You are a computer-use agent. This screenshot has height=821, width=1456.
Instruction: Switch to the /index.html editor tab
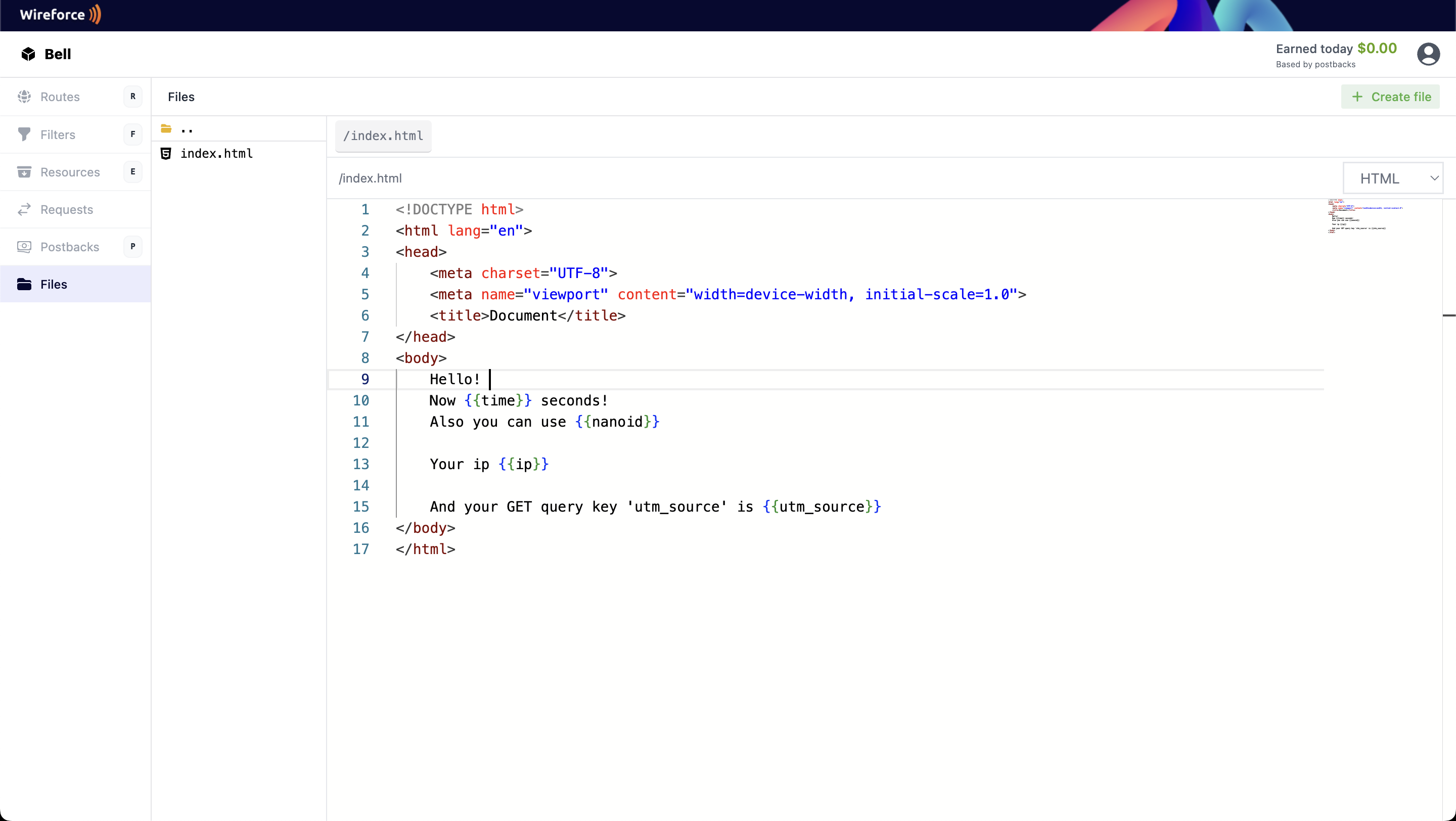coord(383,136)
